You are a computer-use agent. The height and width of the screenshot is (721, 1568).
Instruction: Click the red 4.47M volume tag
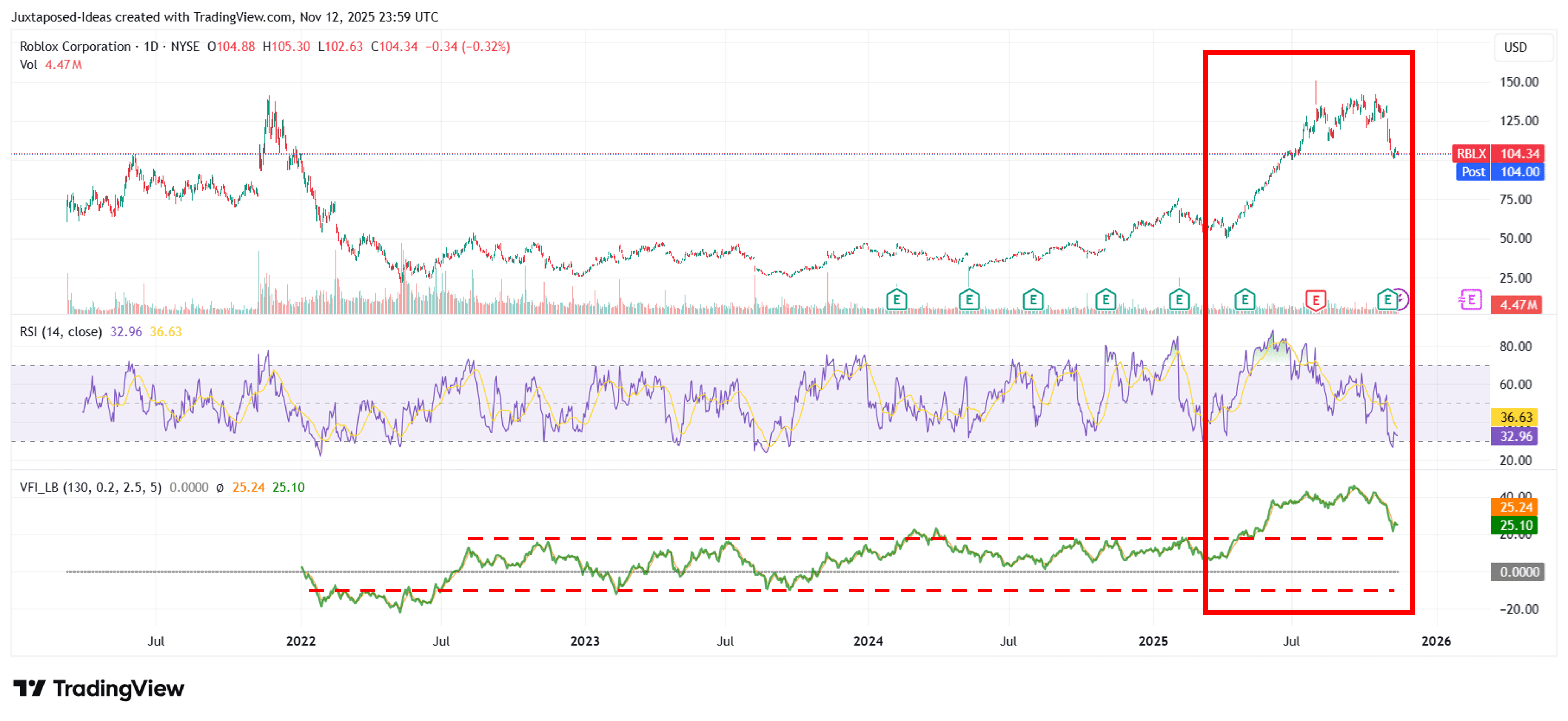[1516, 304]
